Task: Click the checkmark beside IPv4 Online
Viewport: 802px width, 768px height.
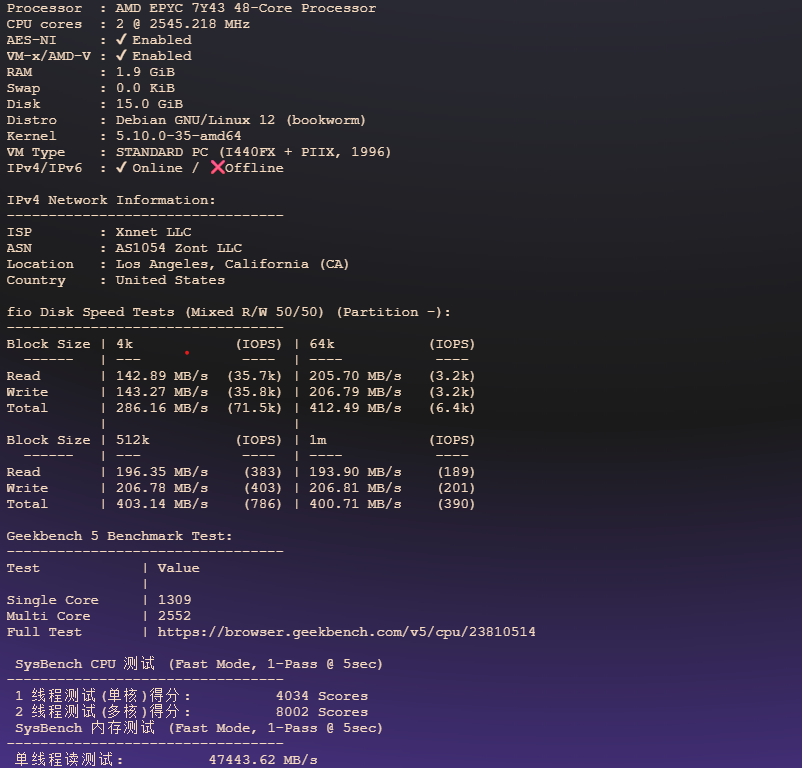Action: pyautogui.click(x=121, y=168)
